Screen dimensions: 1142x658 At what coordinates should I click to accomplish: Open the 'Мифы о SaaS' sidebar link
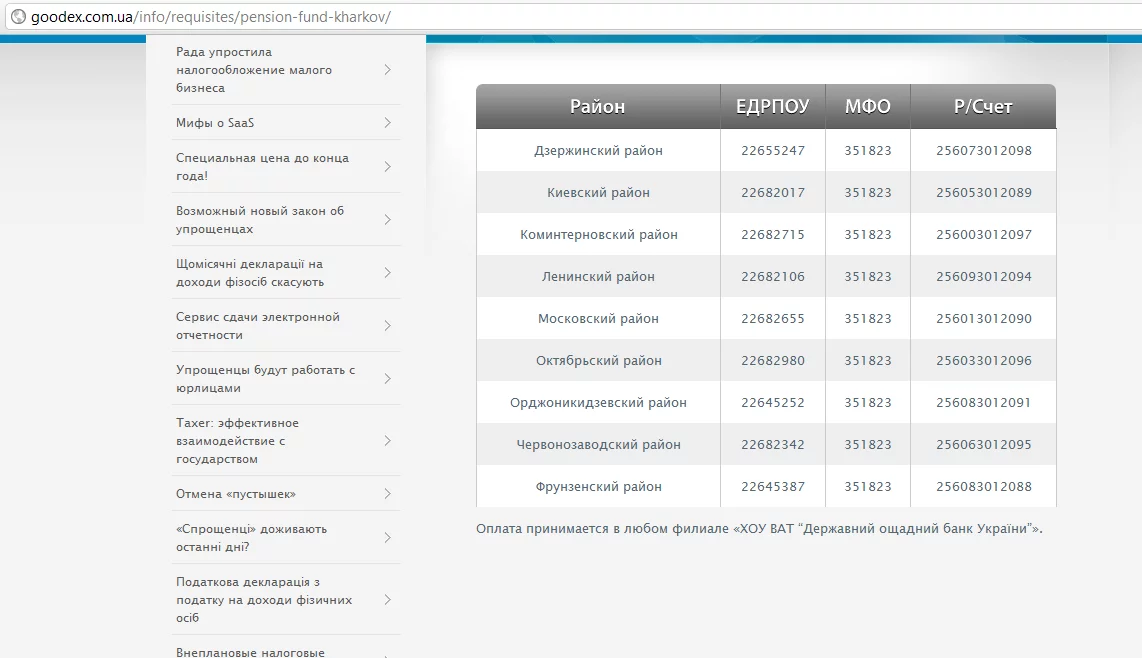(215, 122)
